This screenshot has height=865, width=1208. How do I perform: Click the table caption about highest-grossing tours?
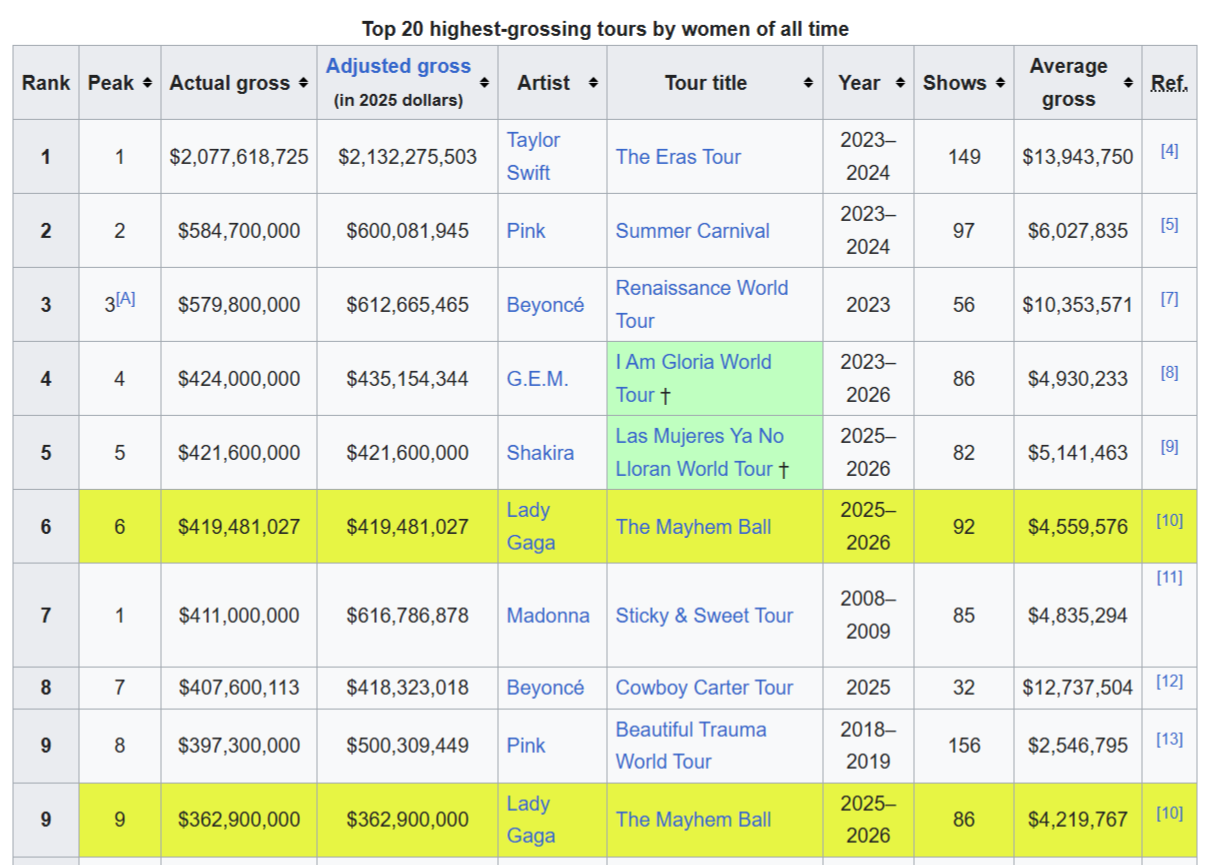[x=605, y=29]
